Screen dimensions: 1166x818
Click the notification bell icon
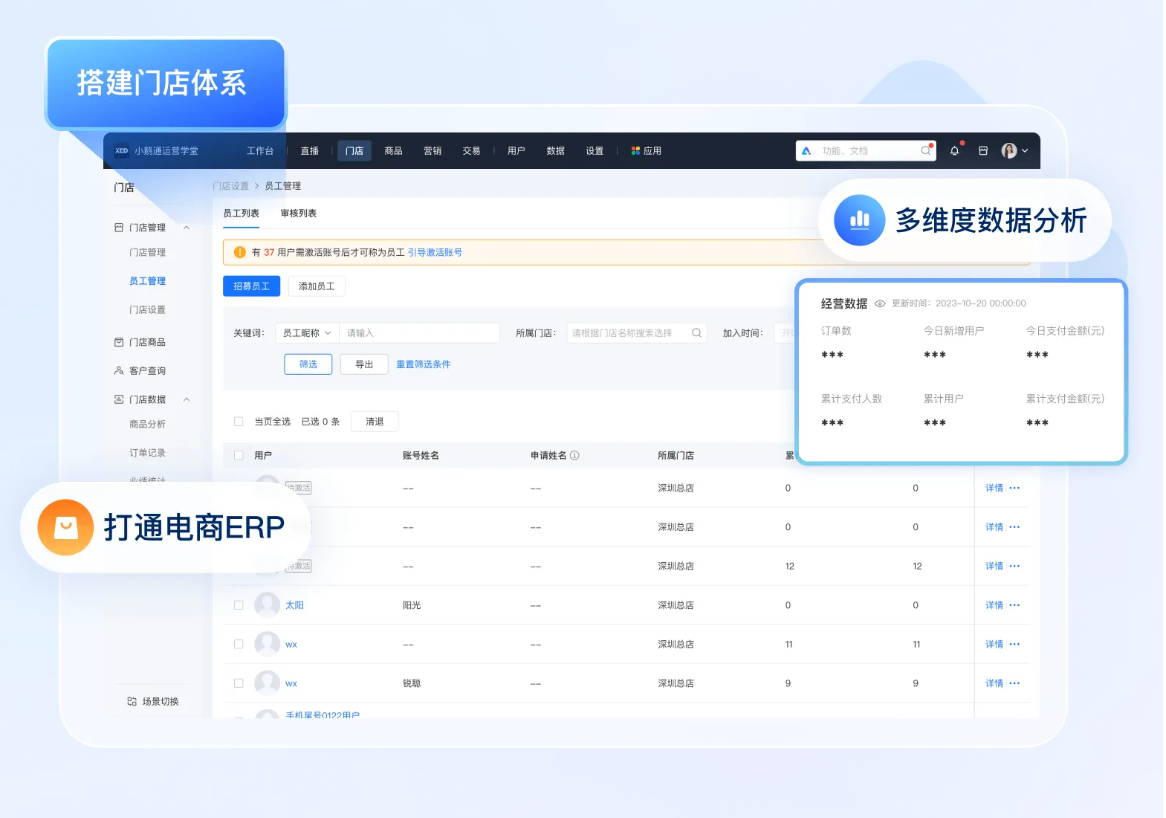[955, 151]
